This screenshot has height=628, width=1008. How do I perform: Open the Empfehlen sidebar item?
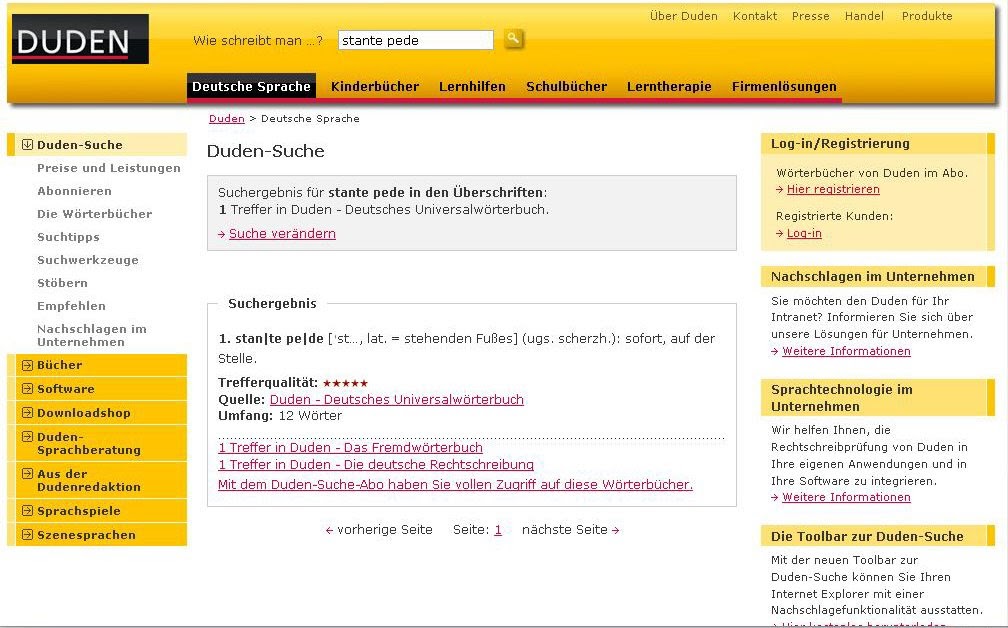(71, 306)
